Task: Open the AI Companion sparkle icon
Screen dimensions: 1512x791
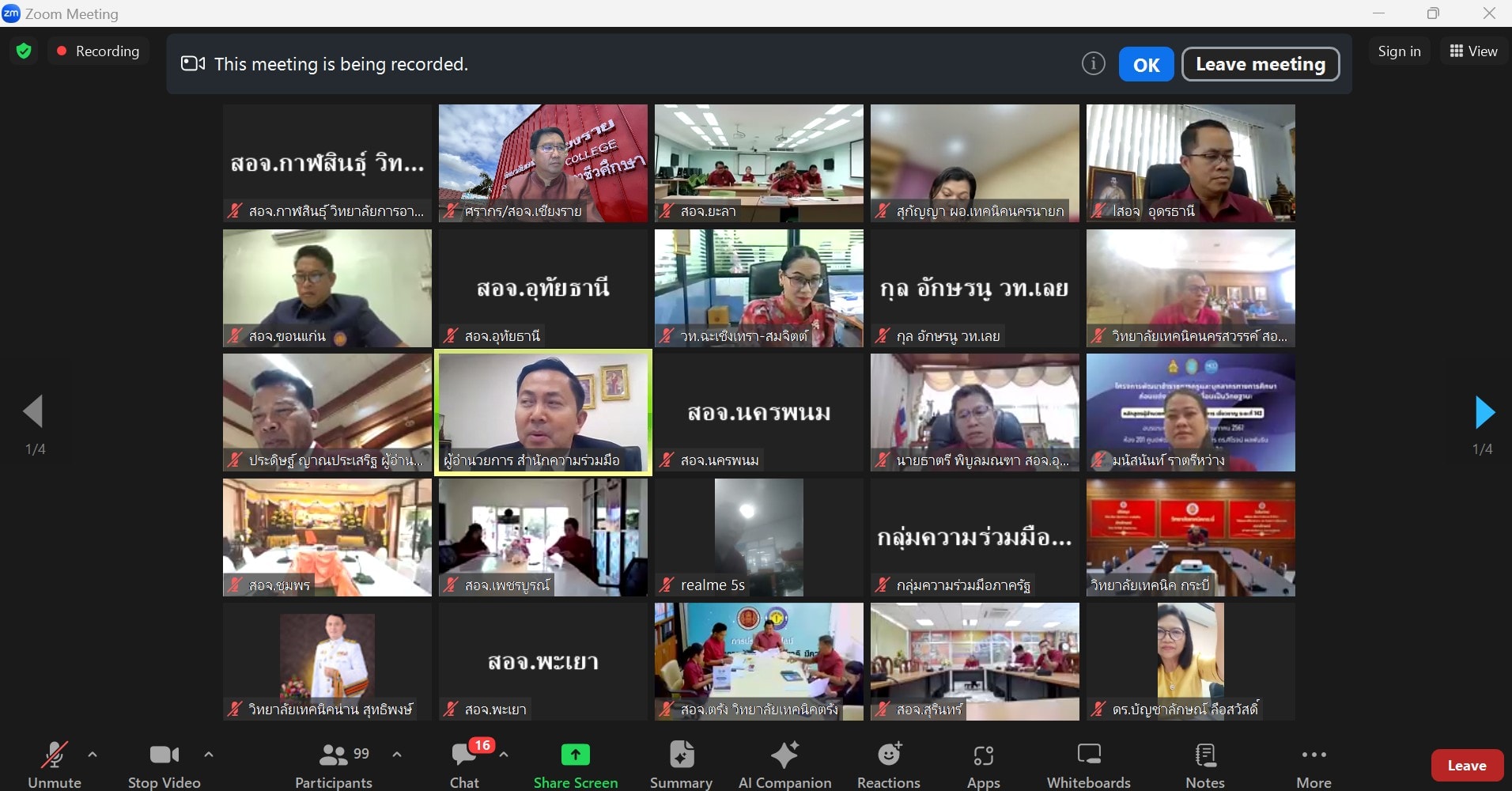Action: tap(784, 755)
